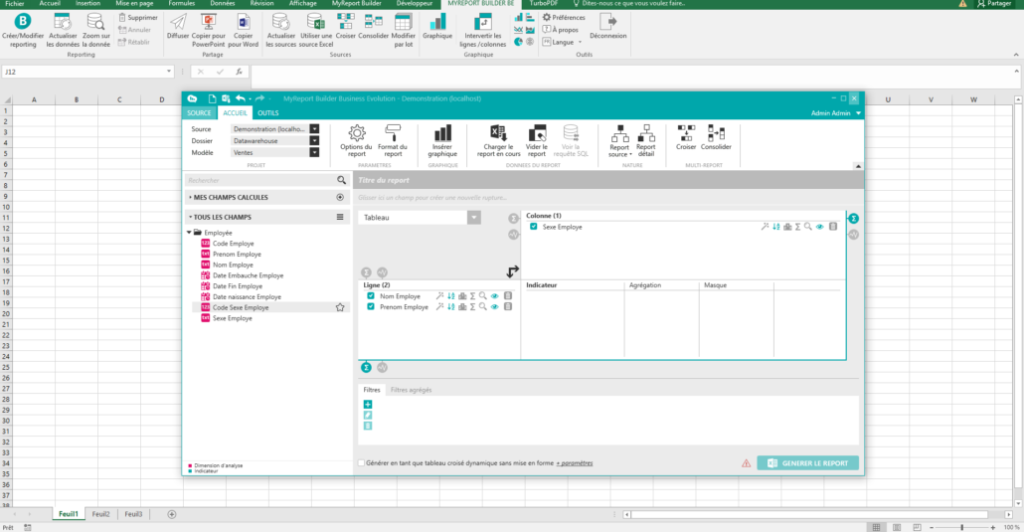The width and height of the screenshot is (1024, 532).
Task: Open the Dossier dropdown
Action: point(314,141)
